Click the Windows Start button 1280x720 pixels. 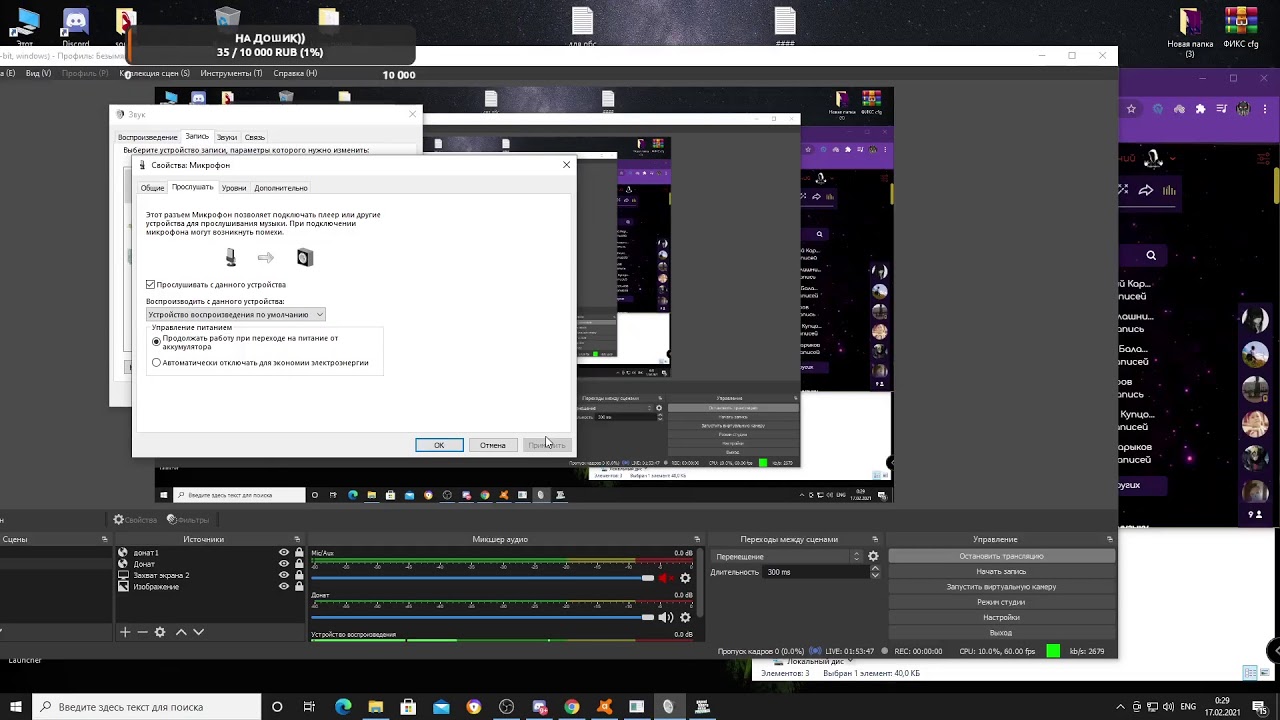[16, 707]
